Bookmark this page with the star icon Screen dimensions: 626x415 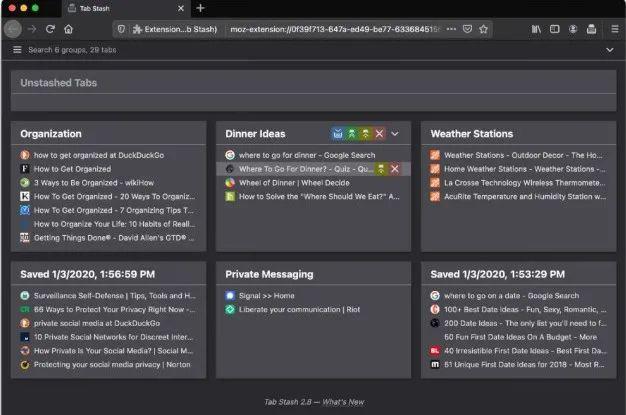coord(486,29)
